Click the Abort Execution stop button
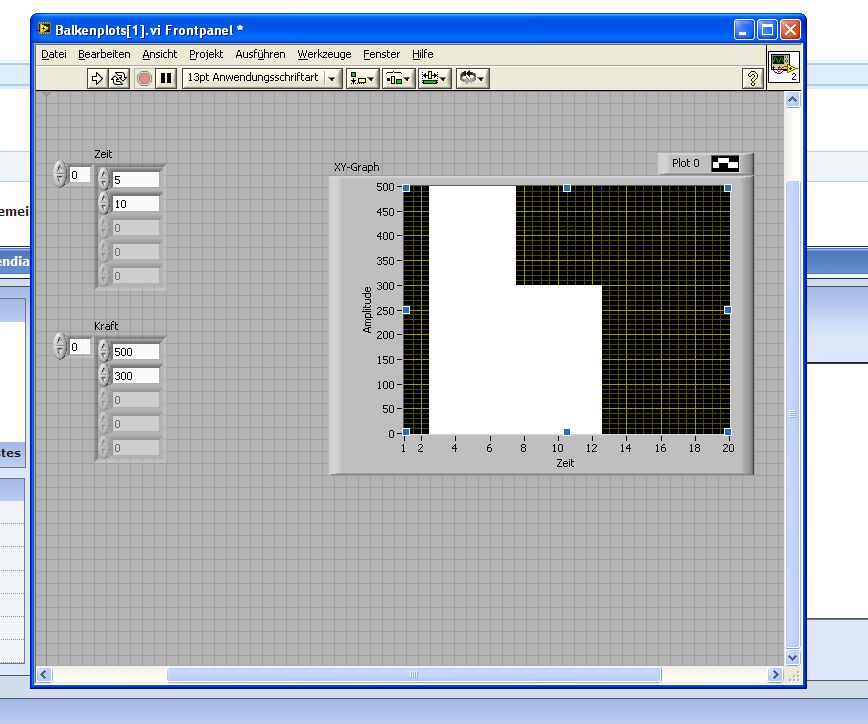This screenshot has height=724, width=868. pos(144,78)
